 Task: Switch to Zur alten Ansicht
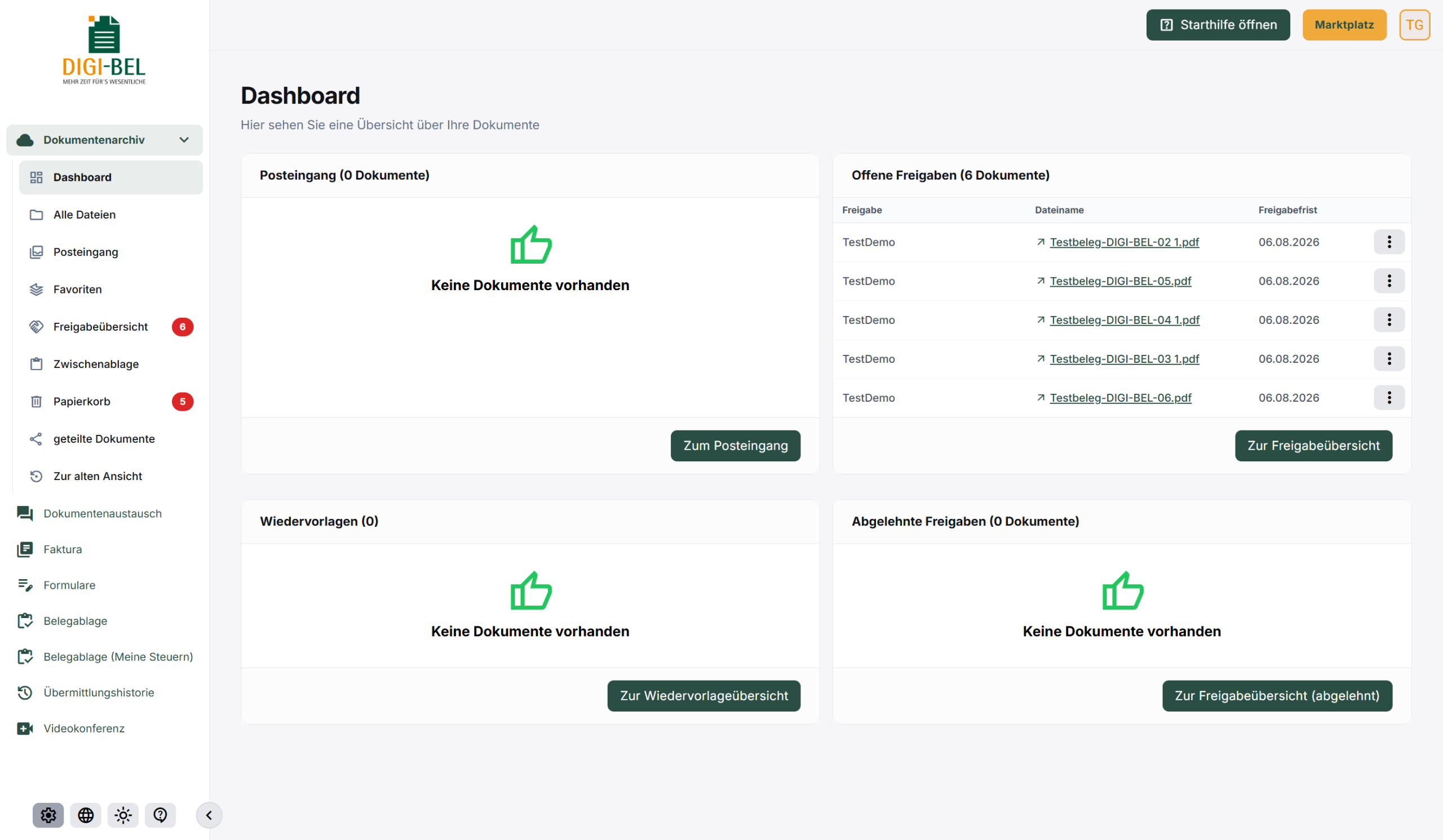(110, 476)
